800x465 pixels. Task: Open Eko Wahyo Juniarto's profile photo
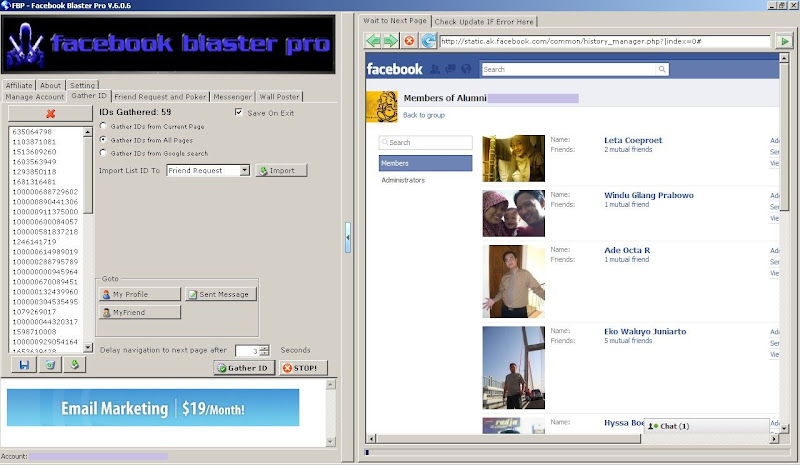point(513,368)
